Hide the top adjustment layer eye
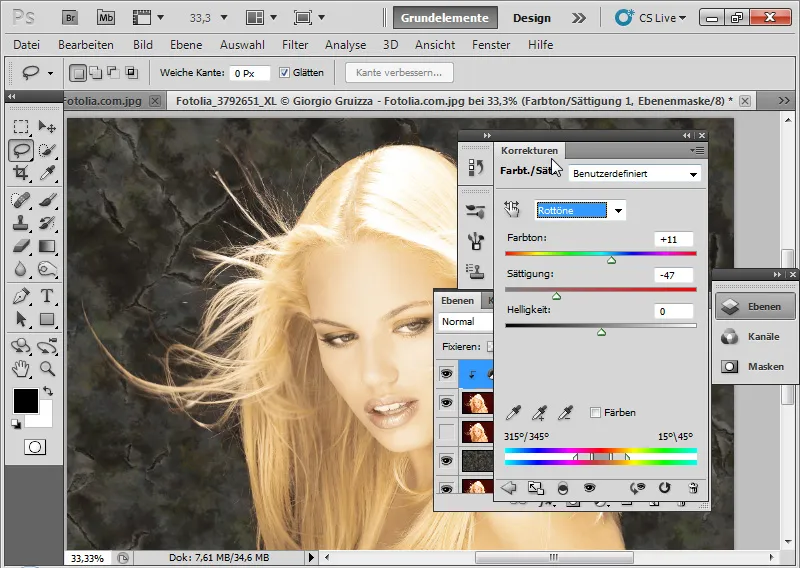Viewport: 800px width, 568px height. 446,374
